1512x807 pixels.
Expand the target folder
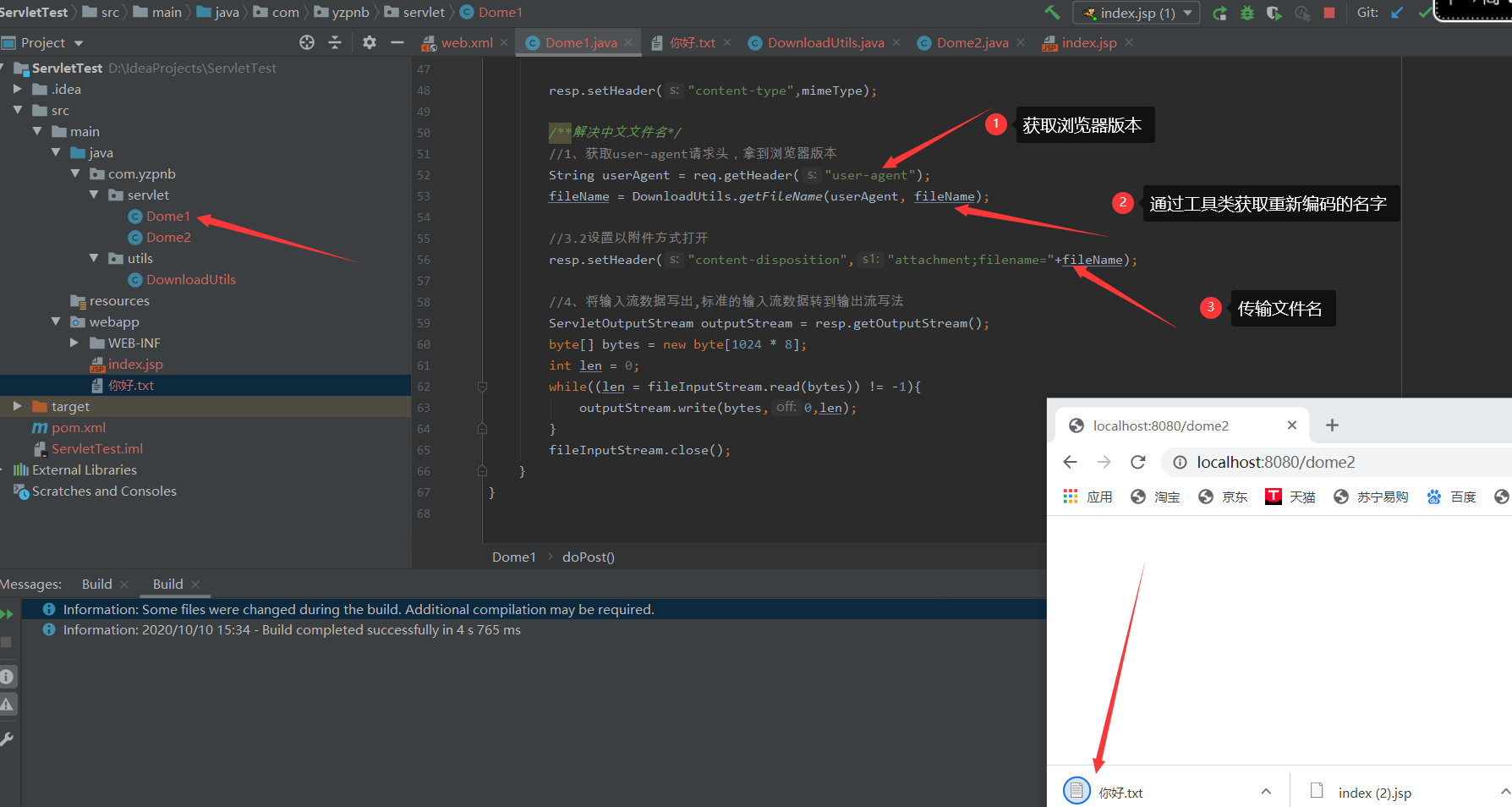pyautogui.click(x=17, y=406)
